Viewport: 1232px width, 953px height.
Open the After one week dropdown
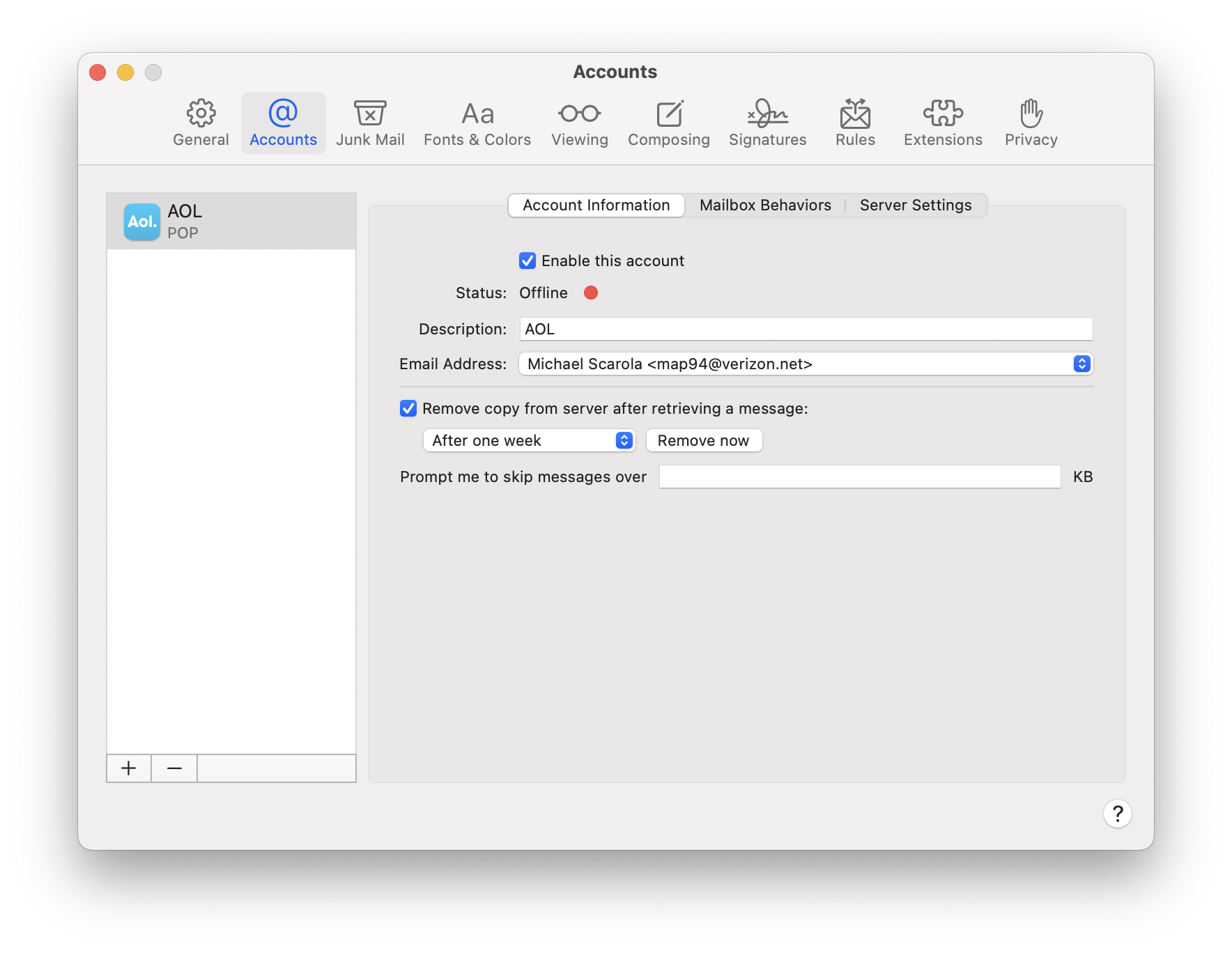pyautogui.click(x=530, y=440)
